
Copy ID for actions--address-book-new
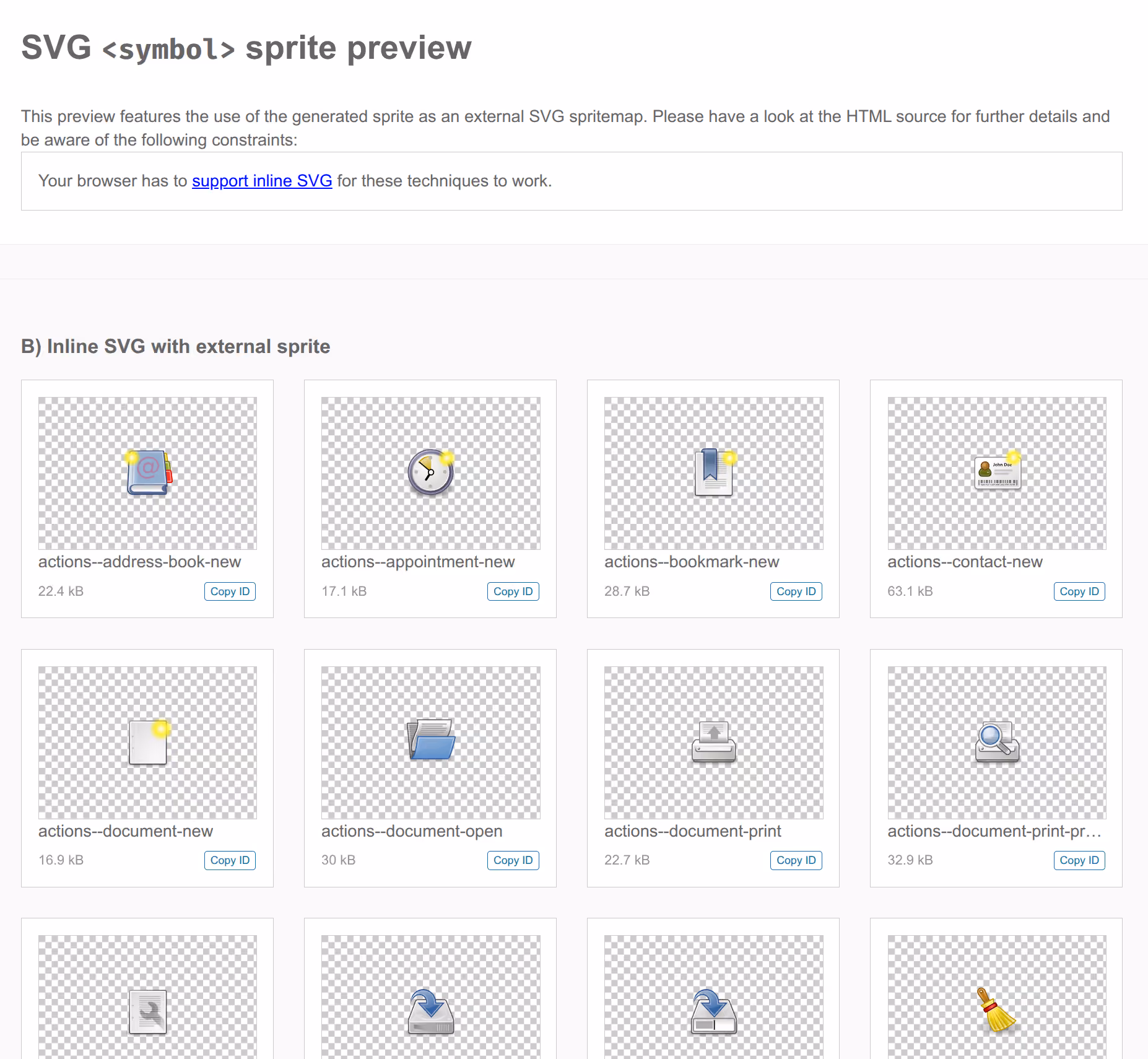point(230,591)
